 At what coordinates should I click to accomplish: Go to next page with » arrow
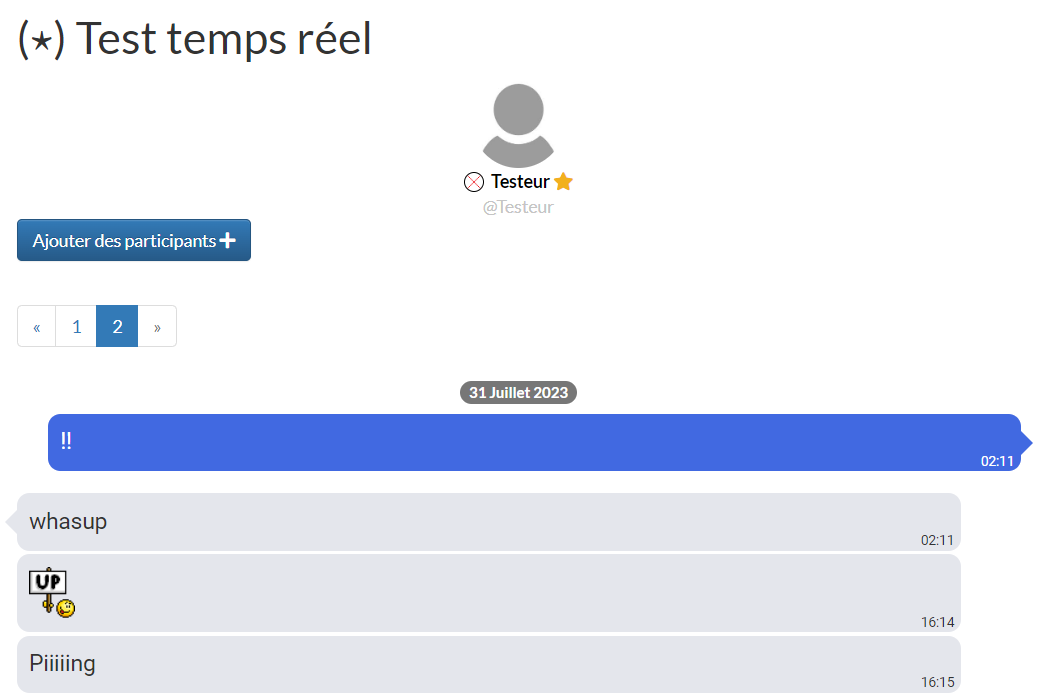coord(157,326)
